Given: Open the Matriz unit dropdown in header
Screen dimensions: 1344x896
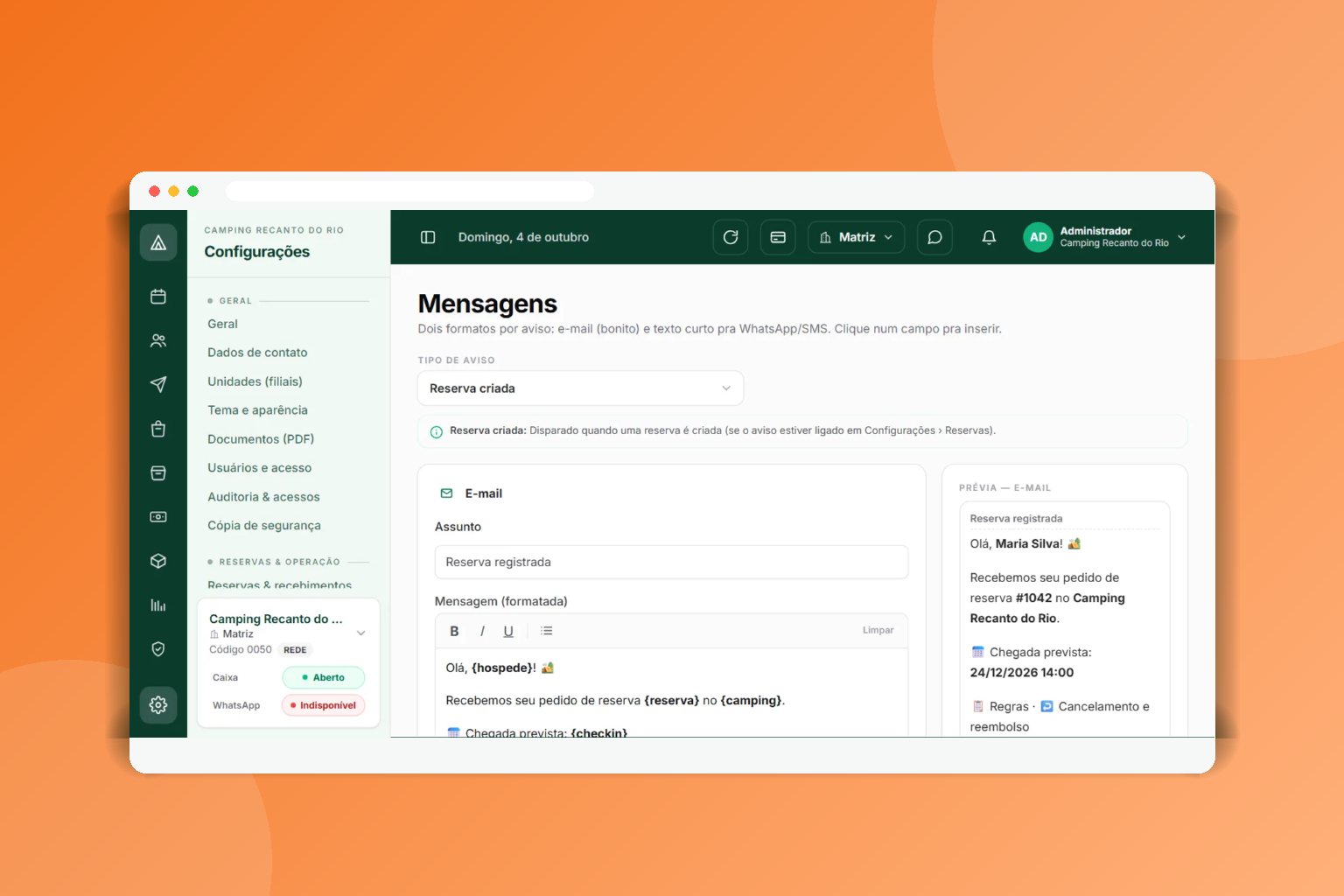Looking at the screenshot, I should pyautogui.click(x=856, y=237).
